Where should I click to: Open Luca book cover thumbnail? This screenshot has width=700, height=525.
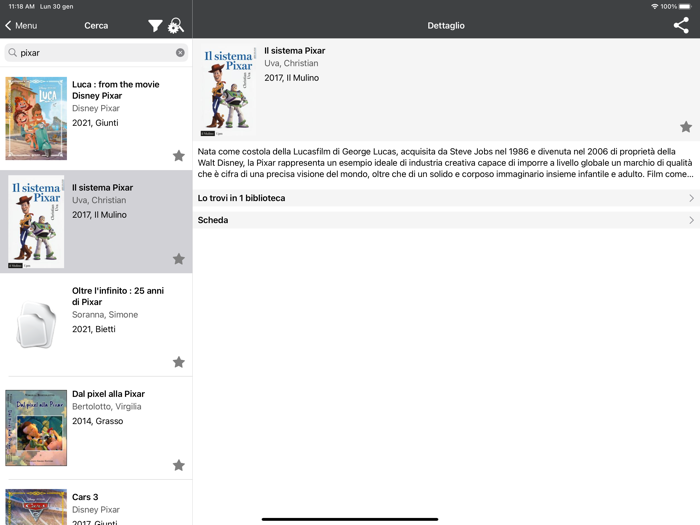coord(36,118)
